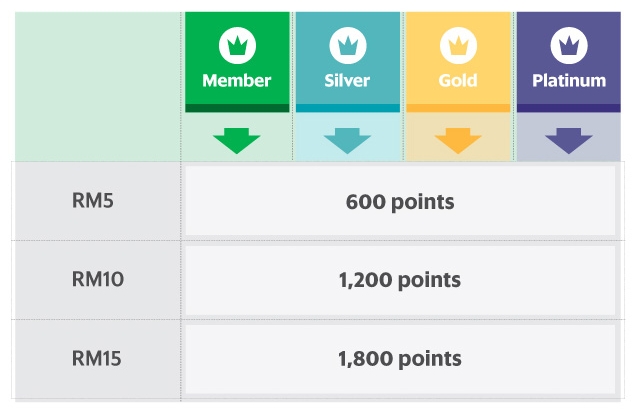The width and height of the screenshot is (635, 417).
Task: Click the teal arrow under Silver
Action: coord(347,140)
